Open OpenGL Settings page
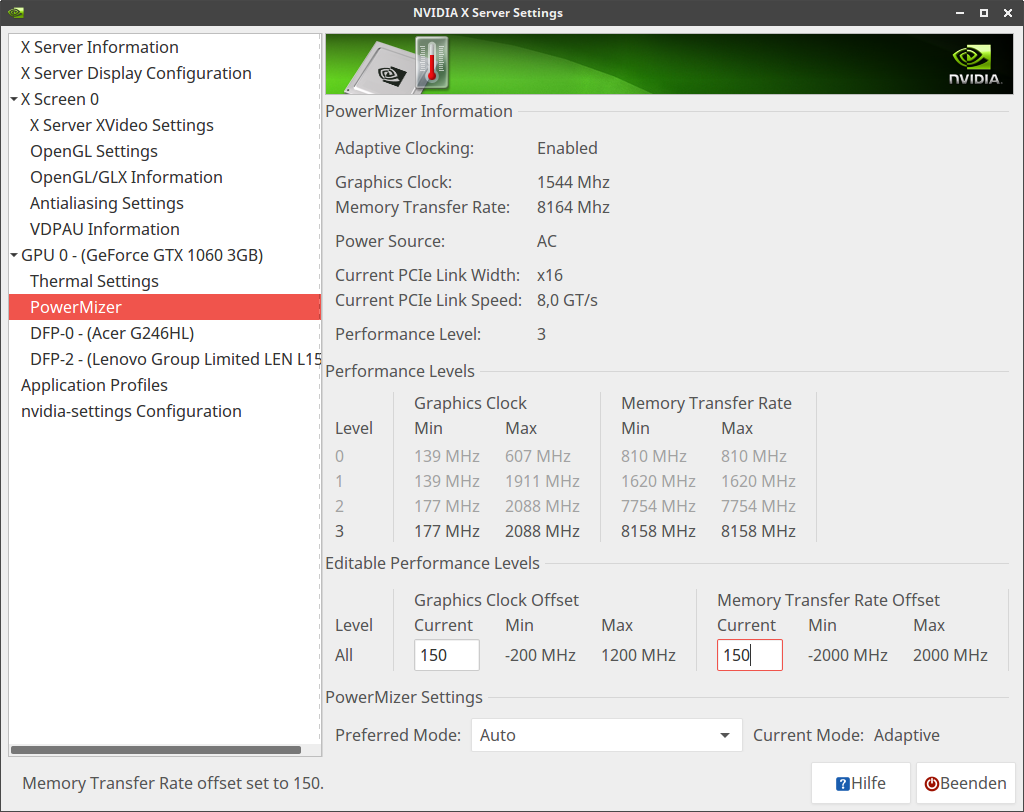1024x812 pixels. coord(94,152)
